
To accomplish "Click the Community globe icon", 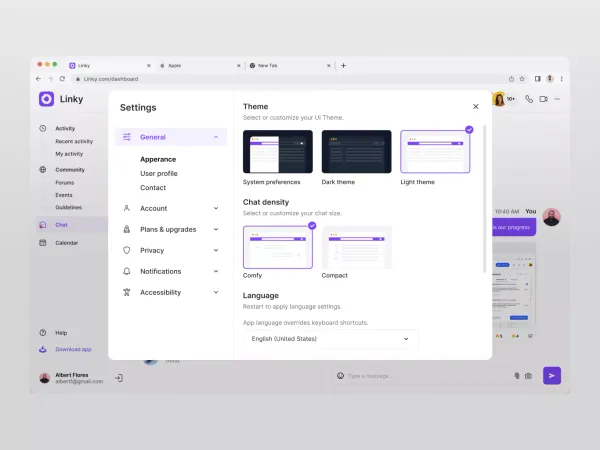I will click(x=43, y=170).
